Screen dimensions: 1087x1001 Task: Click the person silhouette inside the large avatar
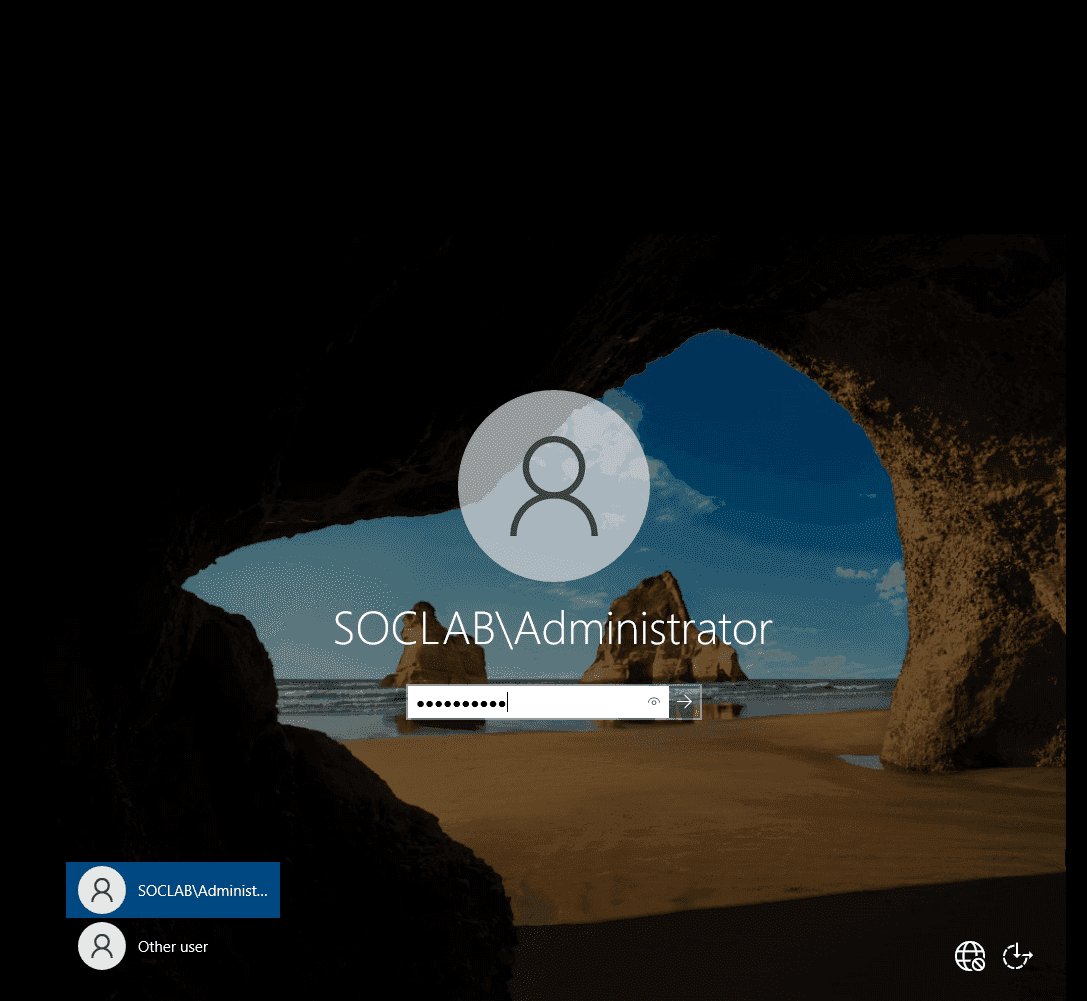[554, 487]
